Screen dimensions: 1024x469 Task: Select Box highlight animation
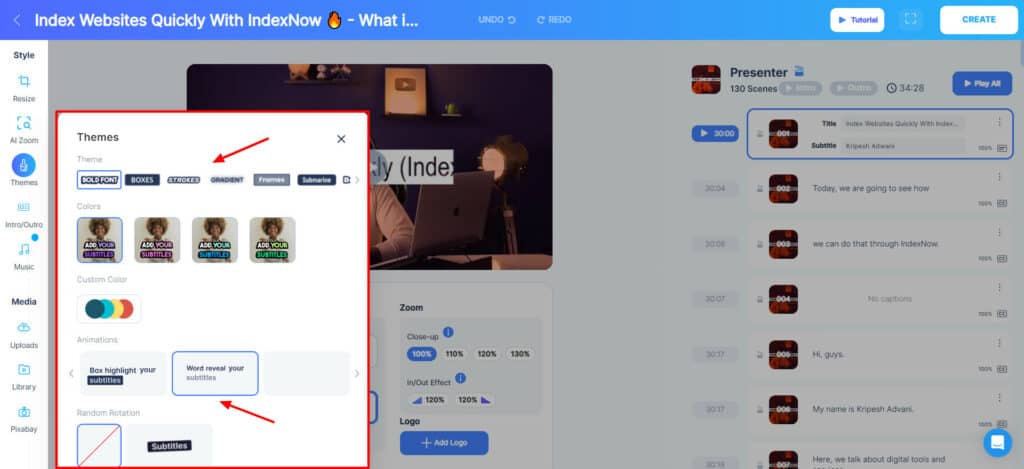[x=123, y=374]
